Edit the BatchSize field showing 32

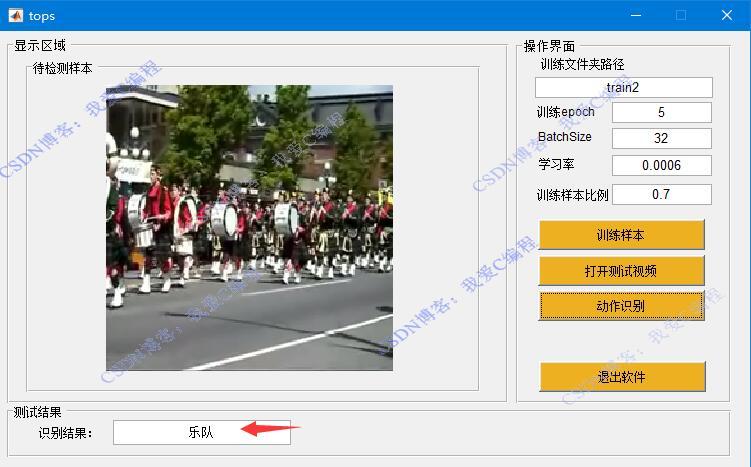pos(661,138)
